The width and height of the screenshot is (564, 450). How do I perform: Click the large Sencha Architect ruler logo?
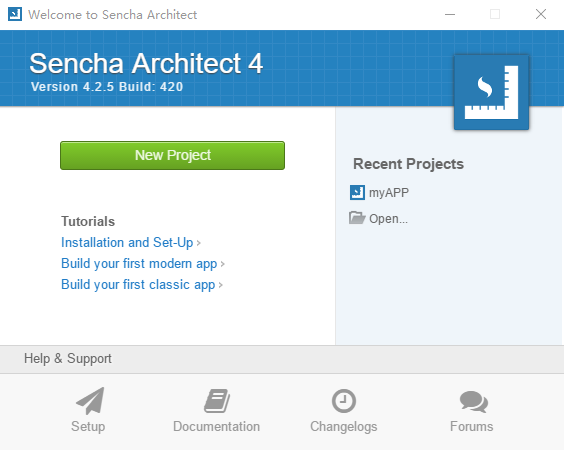[491, 92]
